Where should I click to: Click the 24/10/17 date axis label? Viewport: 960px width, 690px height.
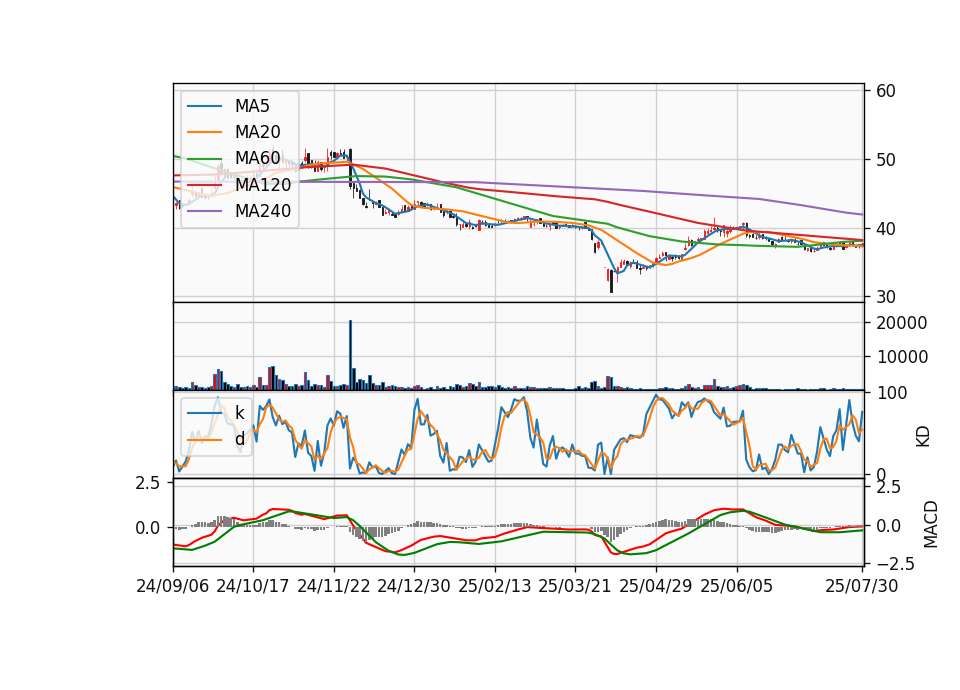252,586
